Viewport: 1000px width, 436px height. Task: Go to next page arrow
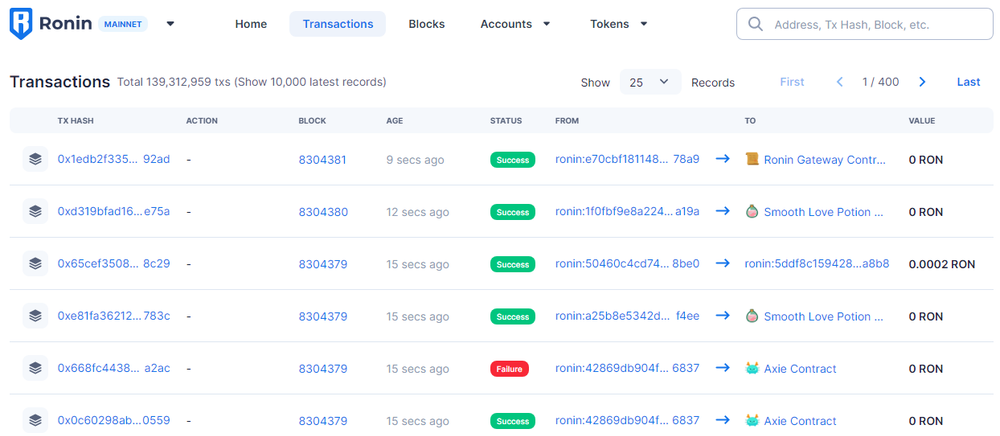(x=922, y=82)
